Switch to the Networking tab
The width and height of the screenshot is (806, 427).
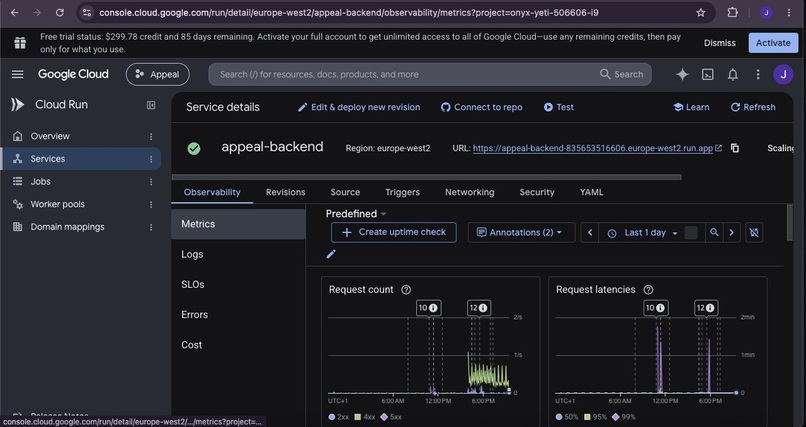tap(469, 192)
